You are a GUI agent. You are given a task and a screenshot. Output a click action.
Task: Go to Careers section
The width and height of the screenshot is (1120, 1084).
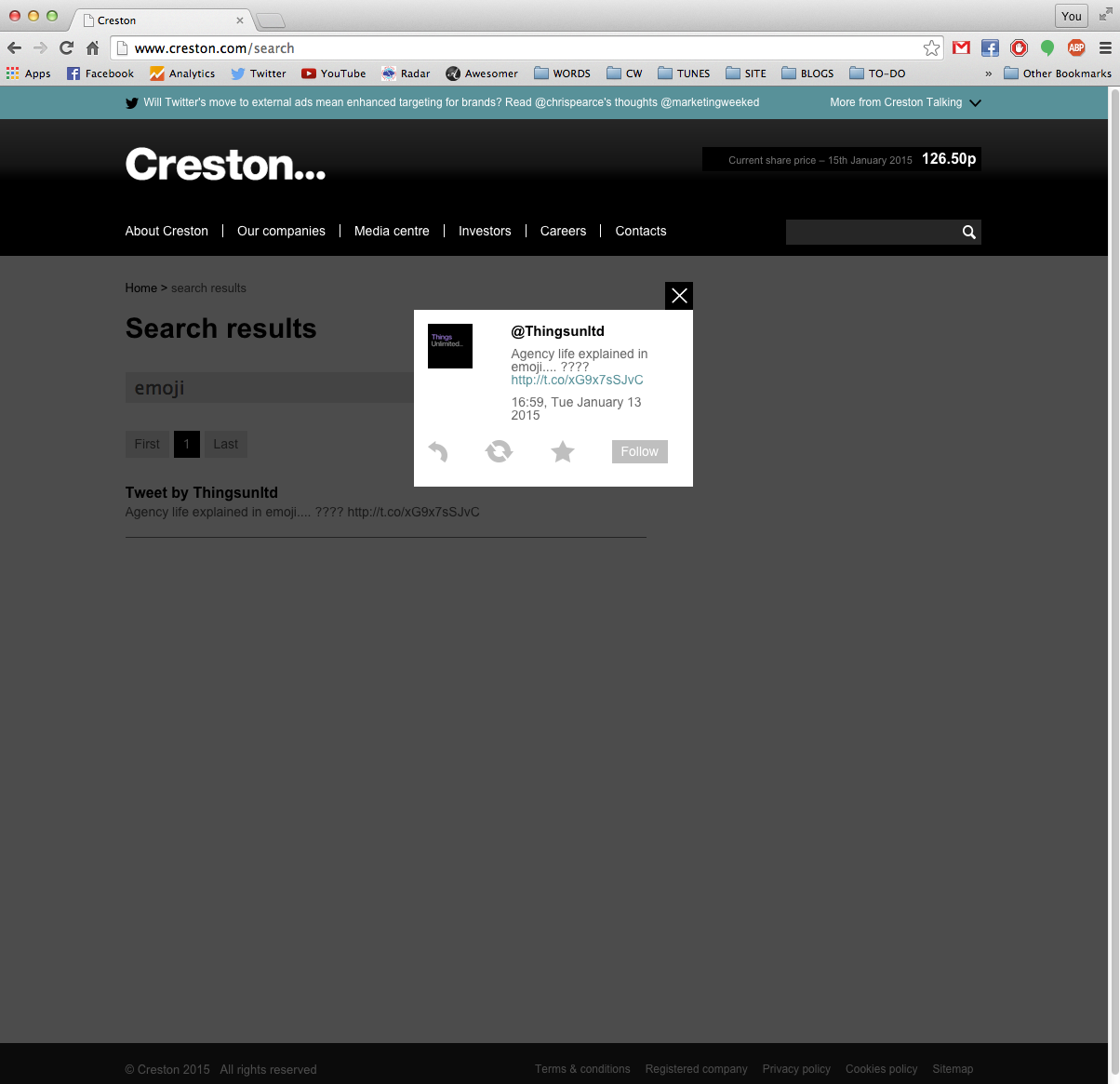563,231
